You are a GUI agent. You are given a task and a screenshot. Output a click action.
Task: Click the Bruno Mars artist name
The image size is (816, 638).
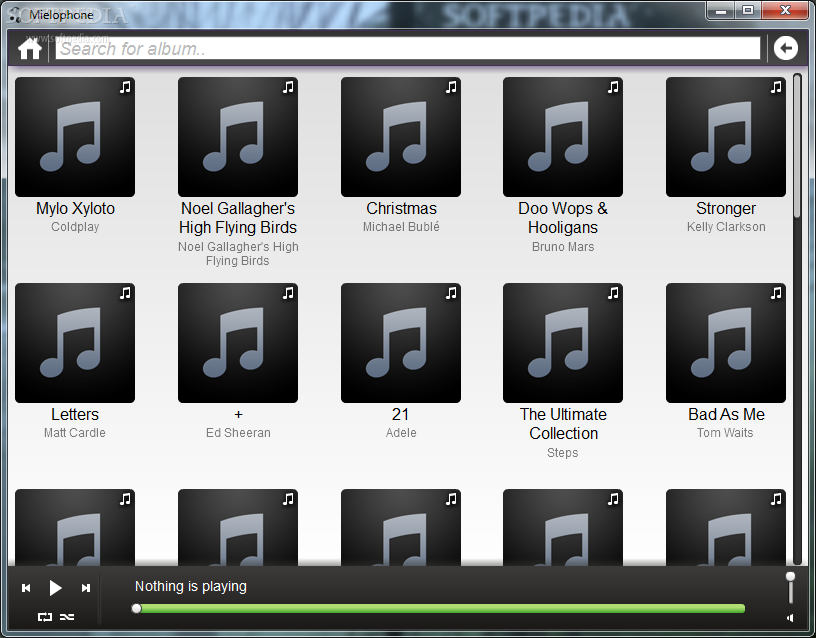(x=563, y=247)
